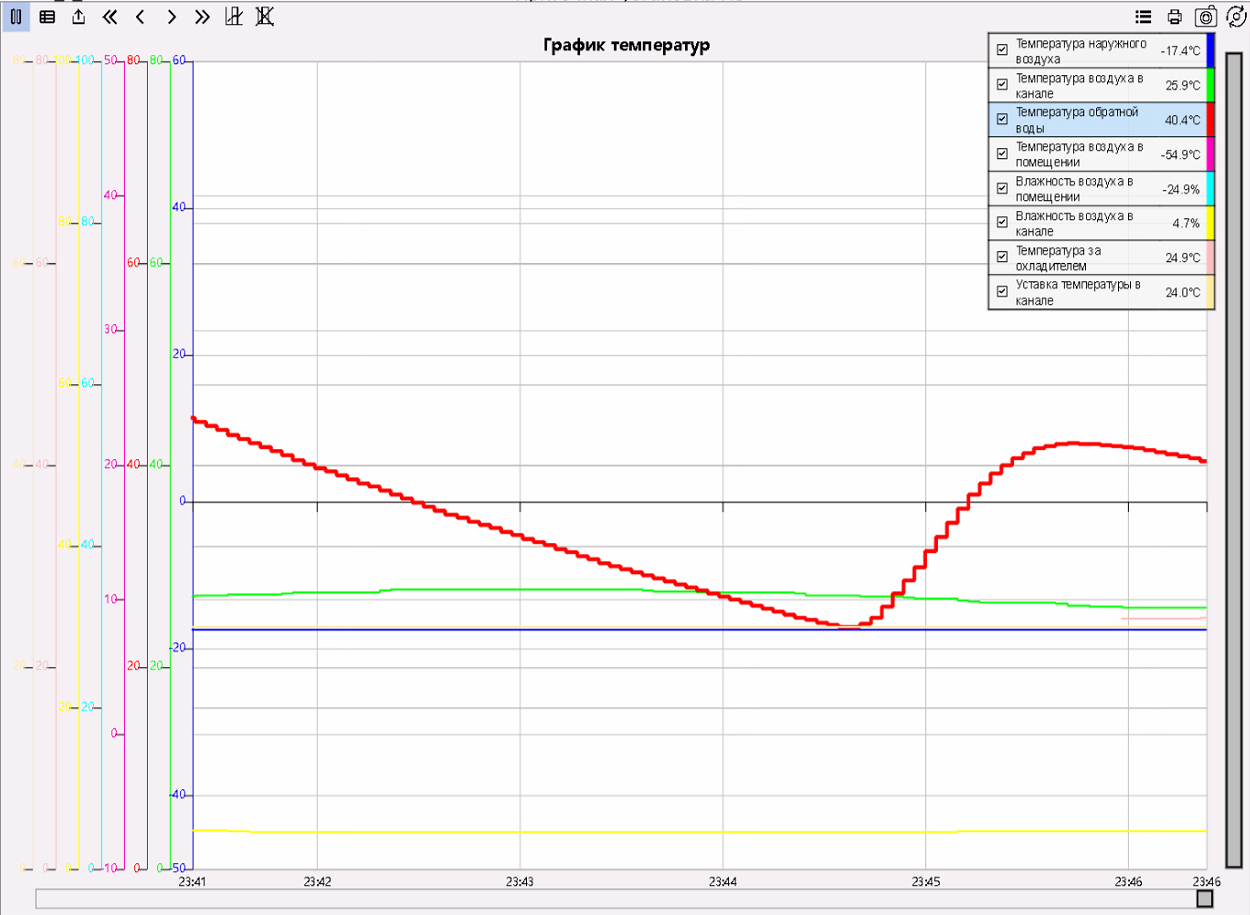
Task: Enable the chart cursor measurement tool
Action: click(234, 17)
